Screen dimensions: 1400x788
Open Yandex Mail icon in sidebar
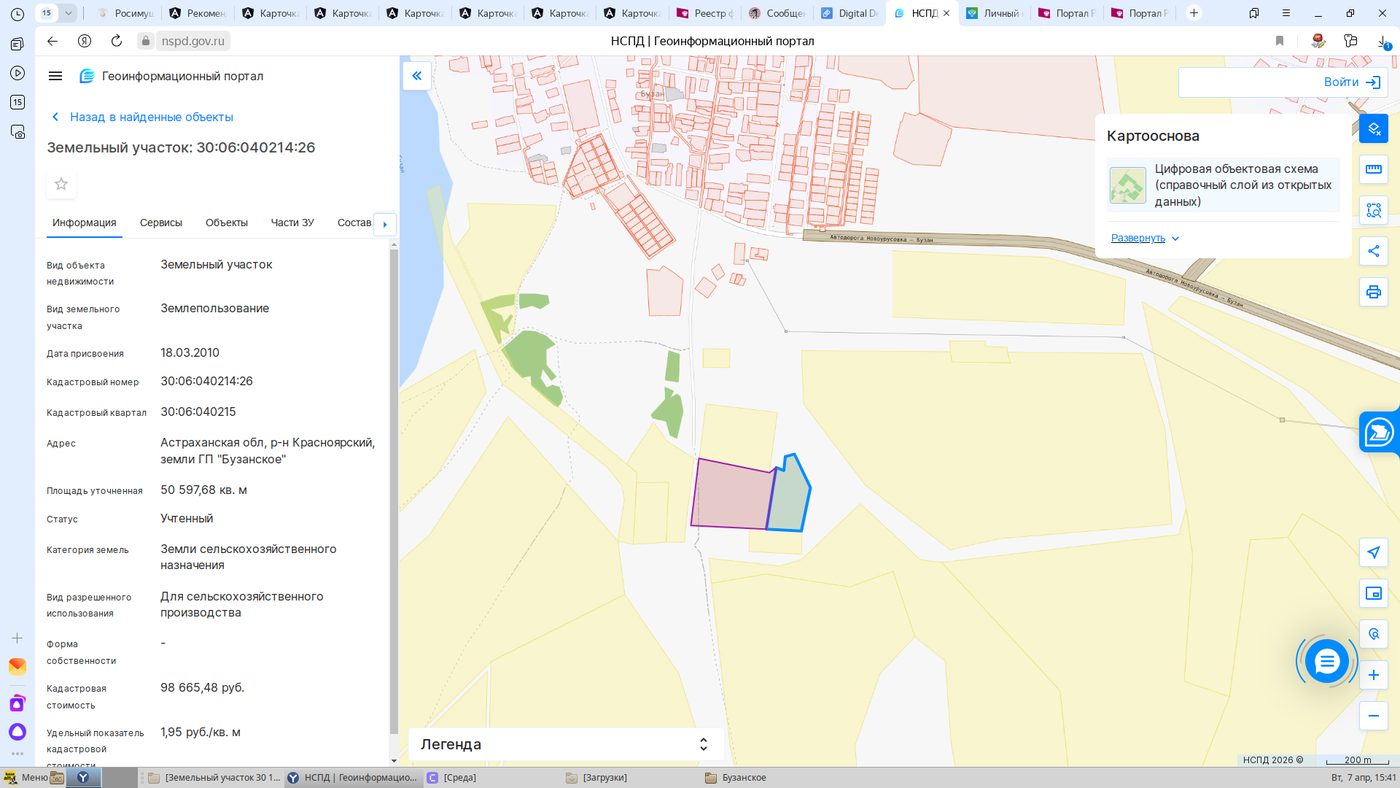[x=17, y=667]
